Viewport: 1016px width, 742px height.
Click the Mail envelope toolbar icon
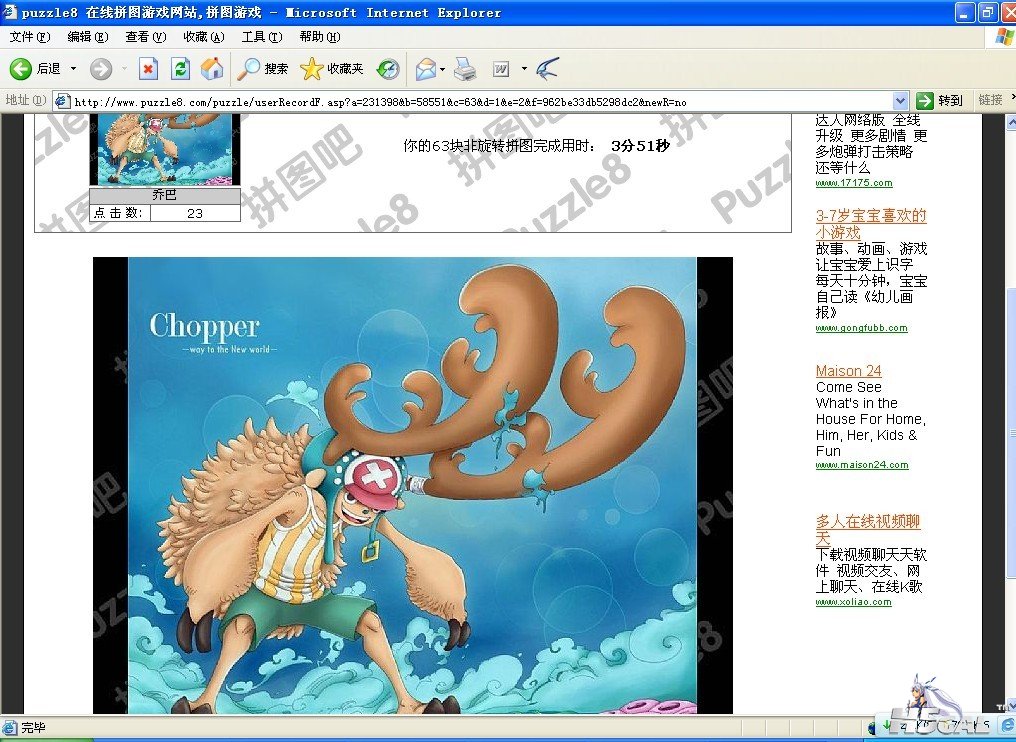425,69
